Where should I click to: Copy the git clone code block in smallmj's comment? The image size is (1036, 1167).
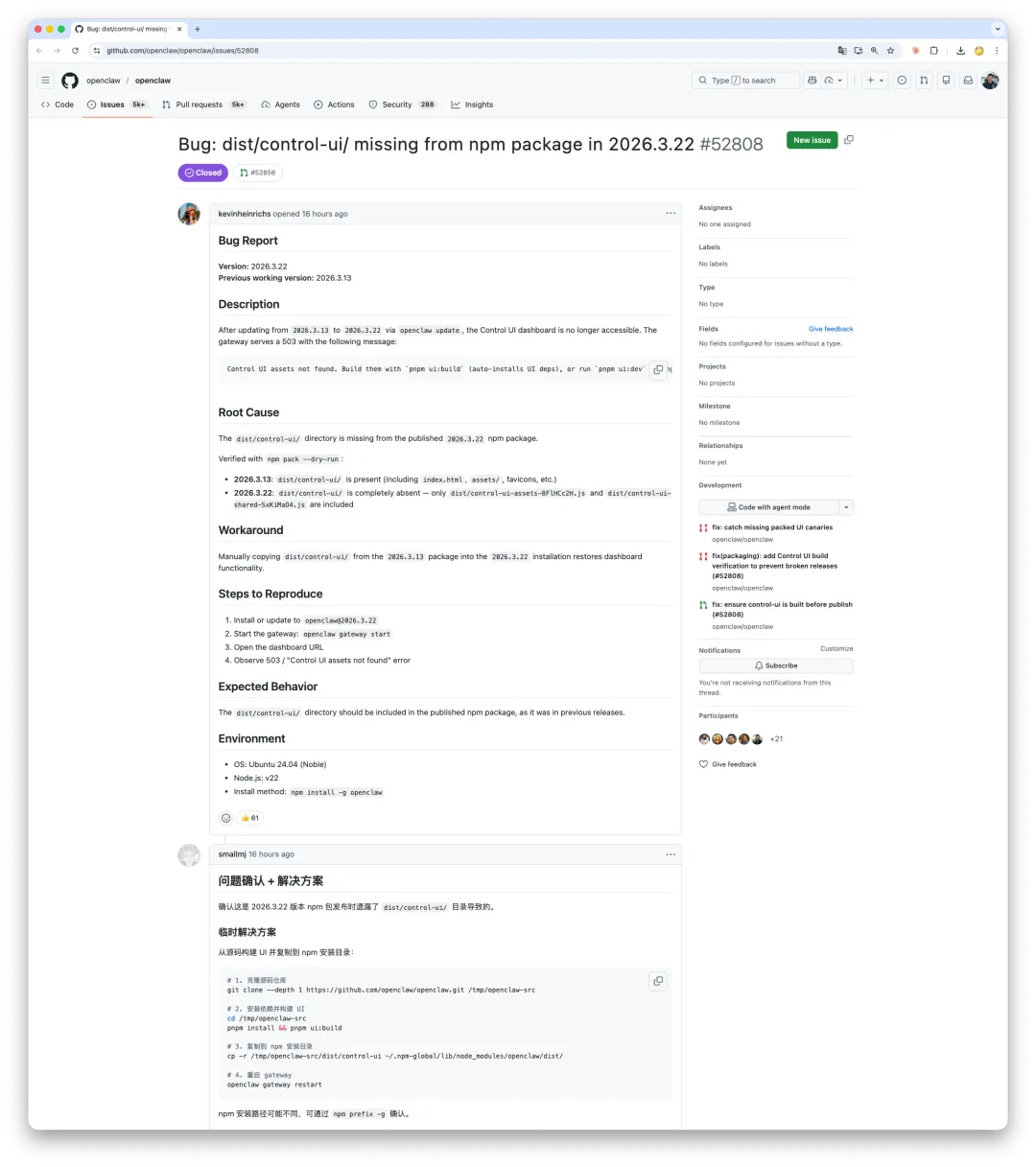(x=658, y=981)
